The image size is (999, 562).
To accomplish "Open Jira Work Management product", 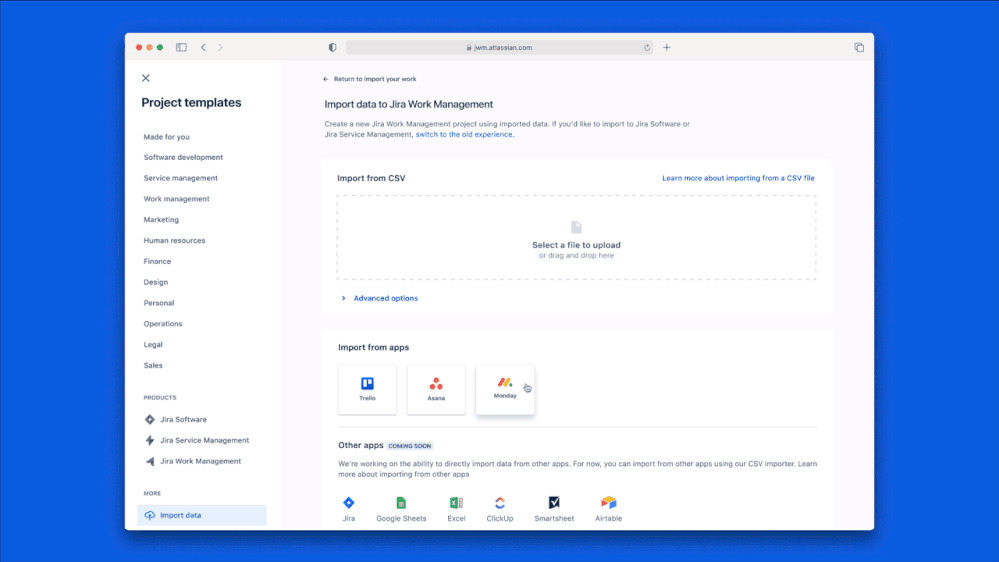I will (193, 461).
